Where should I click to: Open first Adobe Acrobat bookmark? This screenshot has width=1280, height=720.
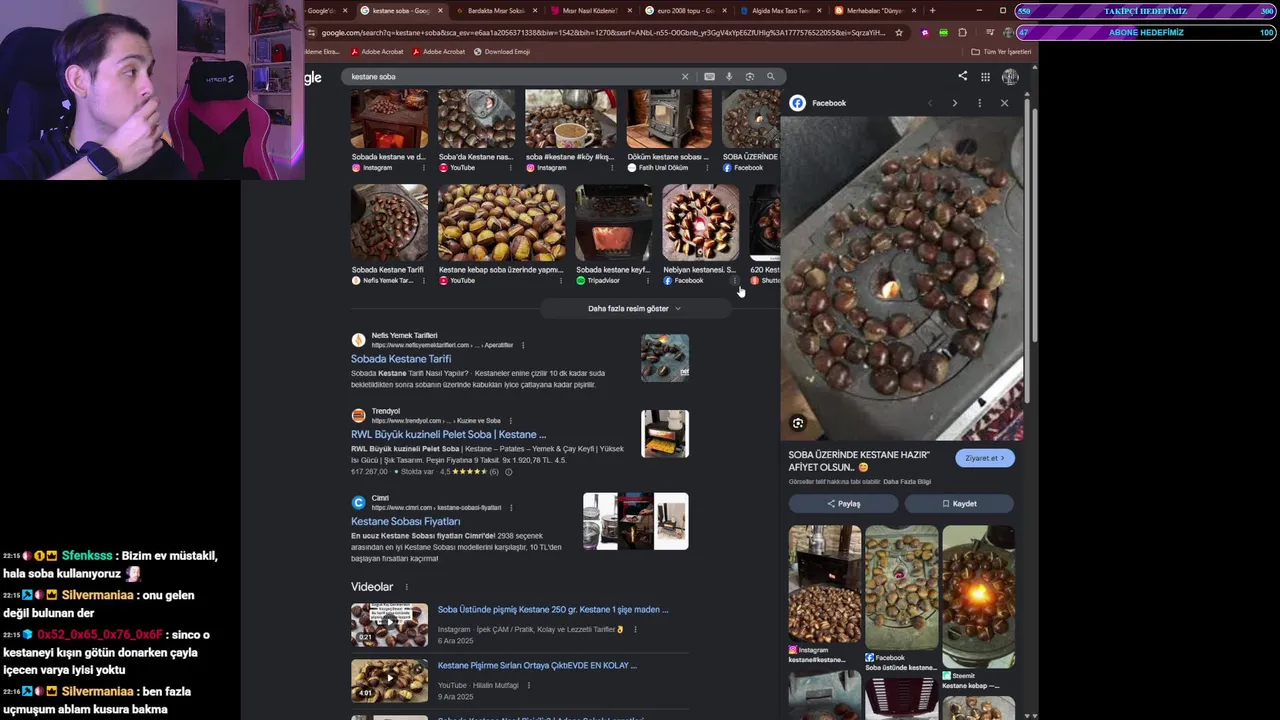(x=376, y=52)
